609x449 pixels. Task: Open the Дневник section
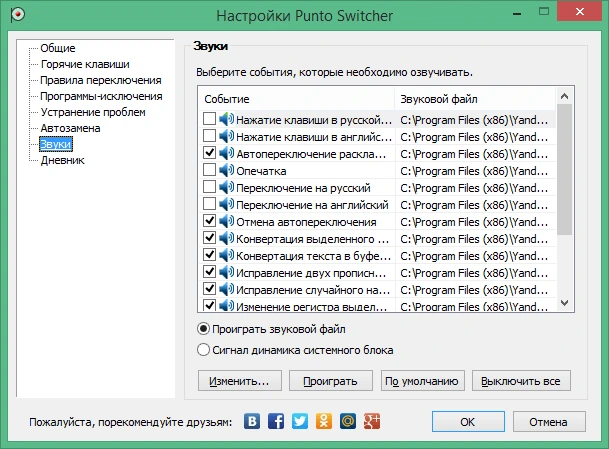click(63, 160)
